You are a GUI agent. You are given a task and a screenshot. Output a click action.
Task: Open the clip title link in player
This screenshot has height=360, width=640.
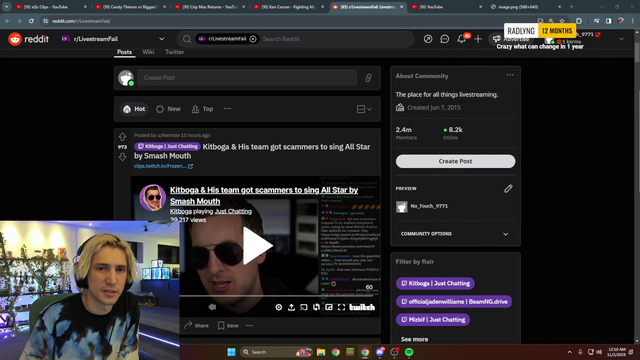(x=264, y=196)
